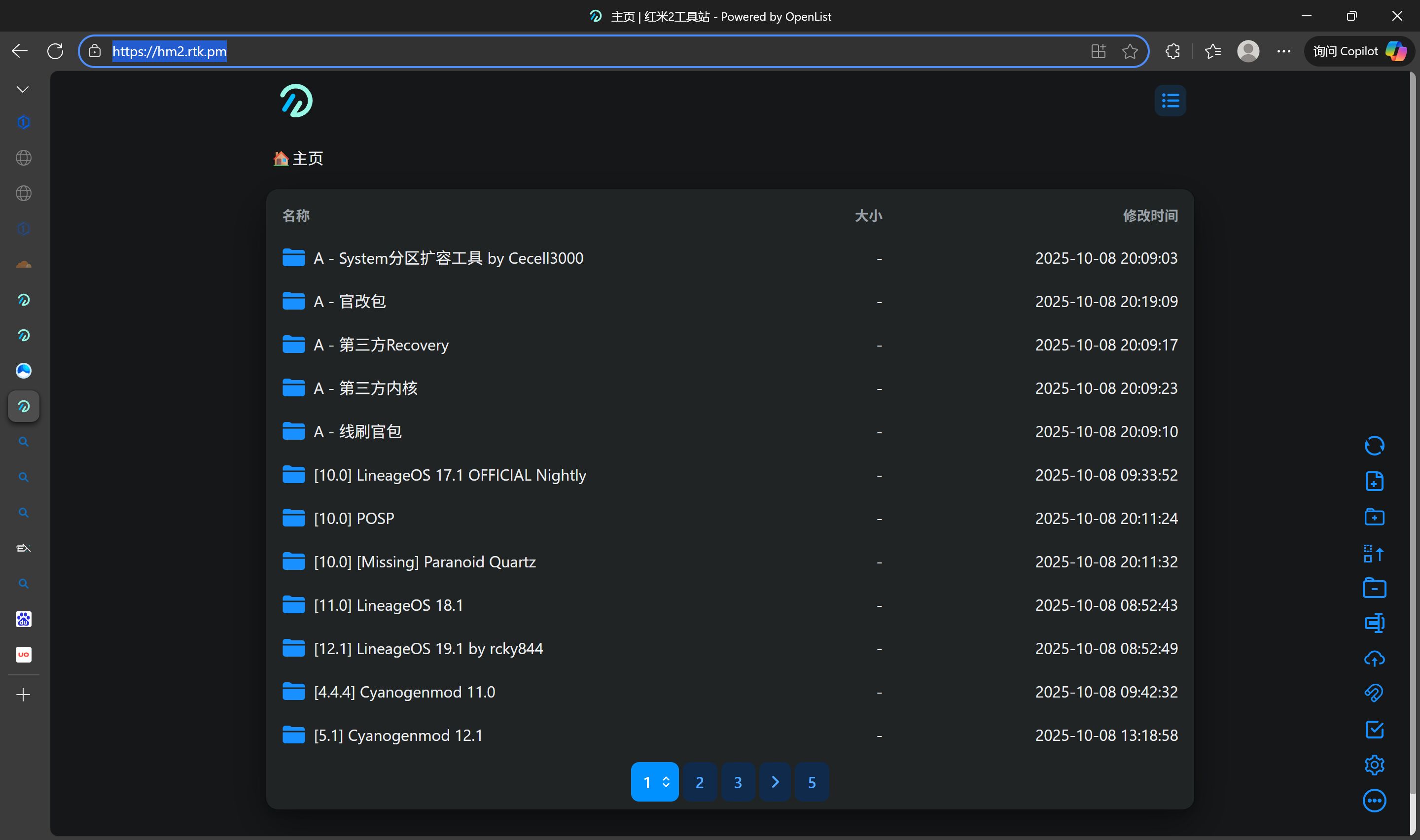
Task: Toggle the checkbox multi-select icon
Action: click(1374, 729)
